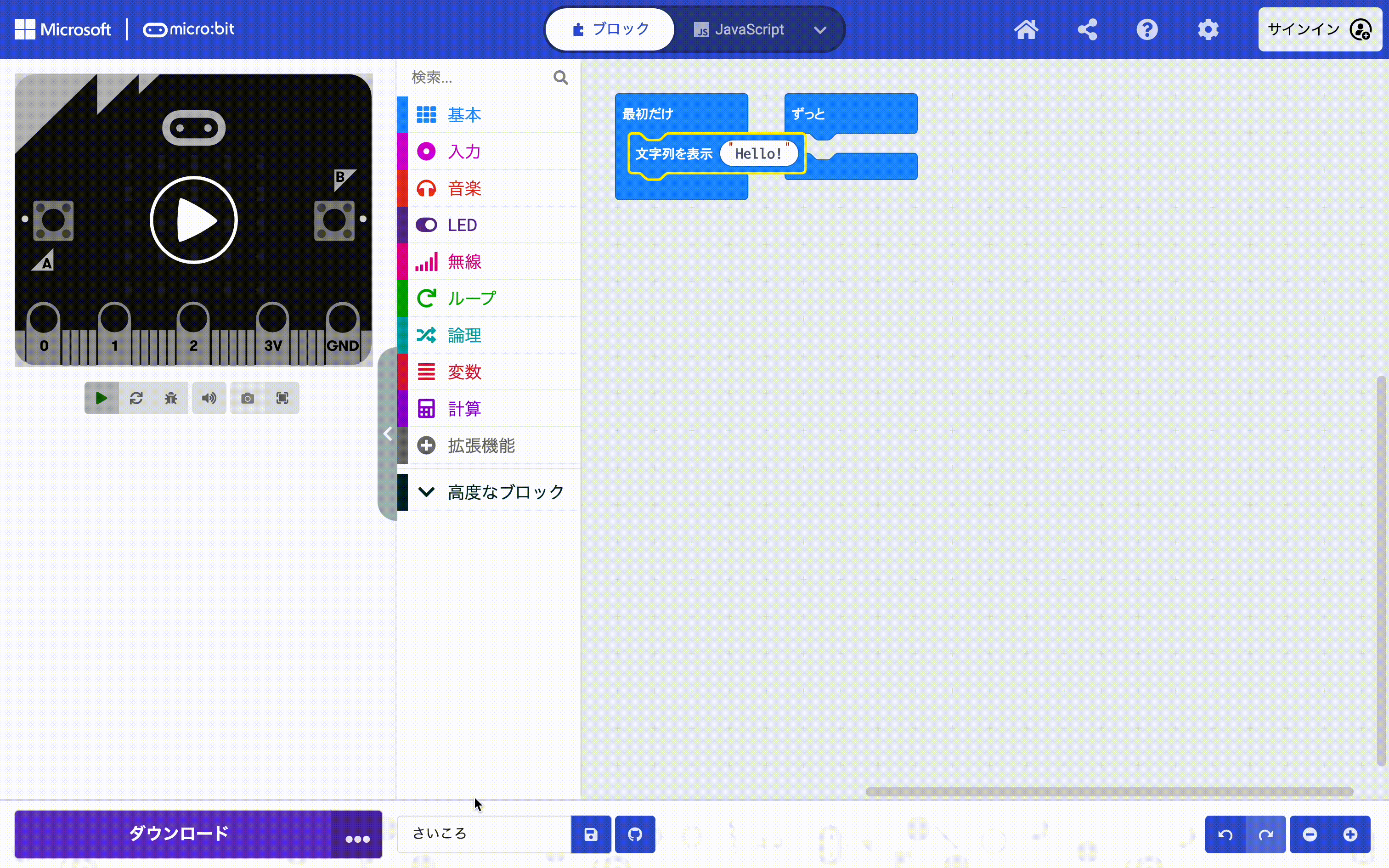Switch to the ブロック editor tab
1389x868 pixels.
click(x=610, y=29)
